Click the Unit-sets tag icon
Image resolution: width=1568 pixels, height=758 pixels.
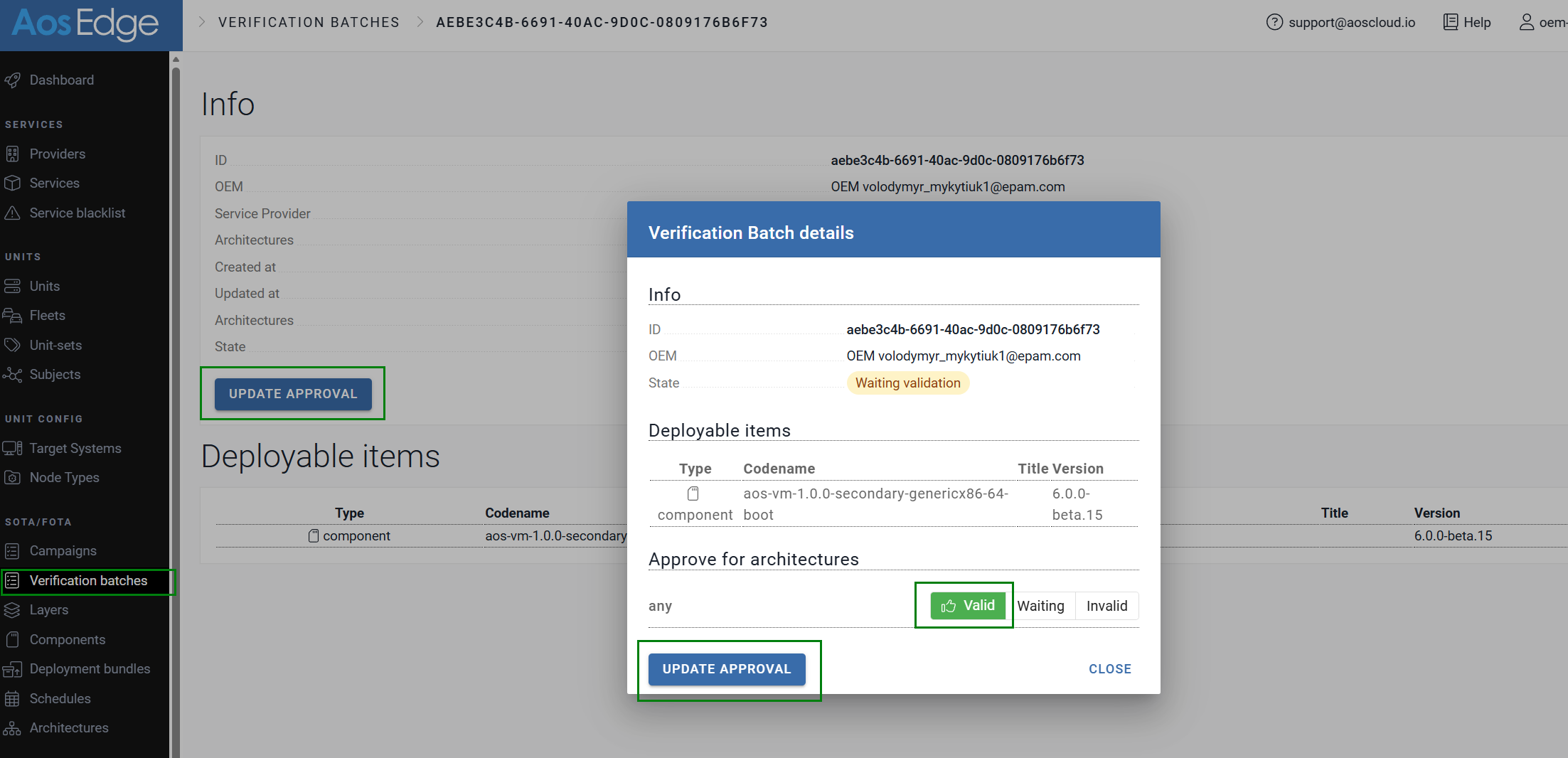(x=12, y=345)
